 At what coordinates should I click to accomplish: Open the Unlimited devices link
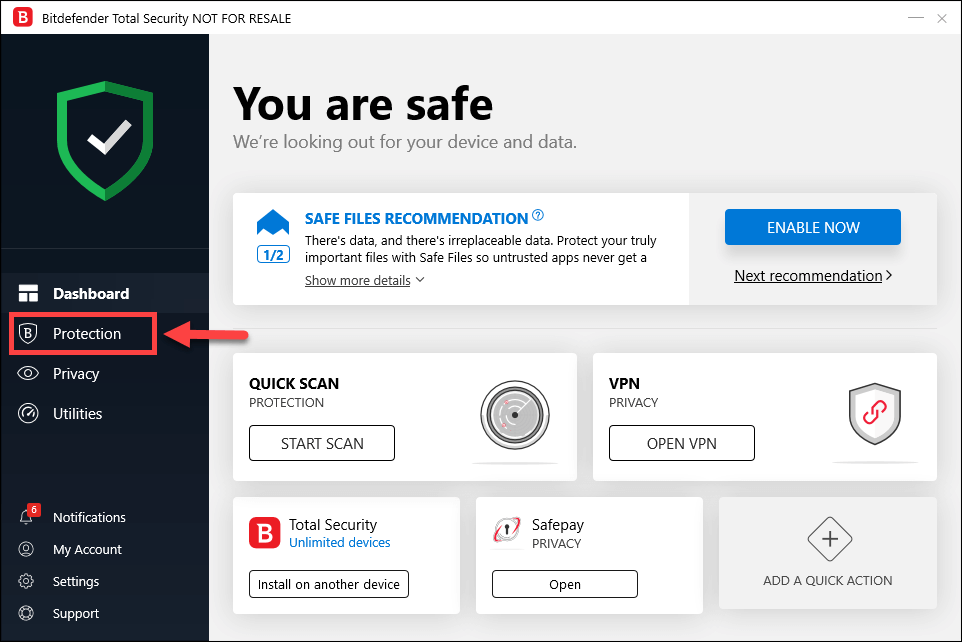pos(339,543)
